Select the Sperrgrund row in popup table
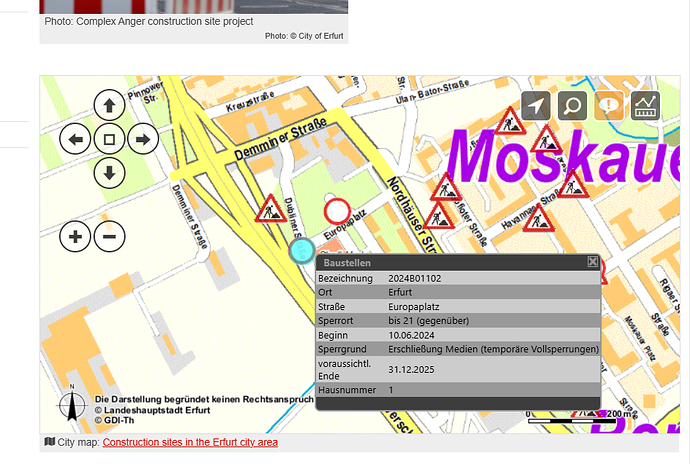Screen dimensions: 690x464 [458, 349]
